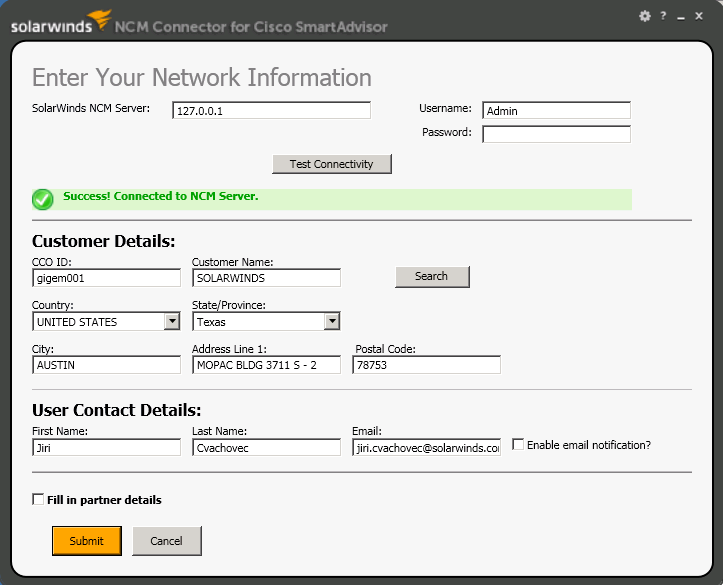The height and width of the screenshot is (585, 723).
Task: Open help with the question mark icon
Action: (663, 16)
